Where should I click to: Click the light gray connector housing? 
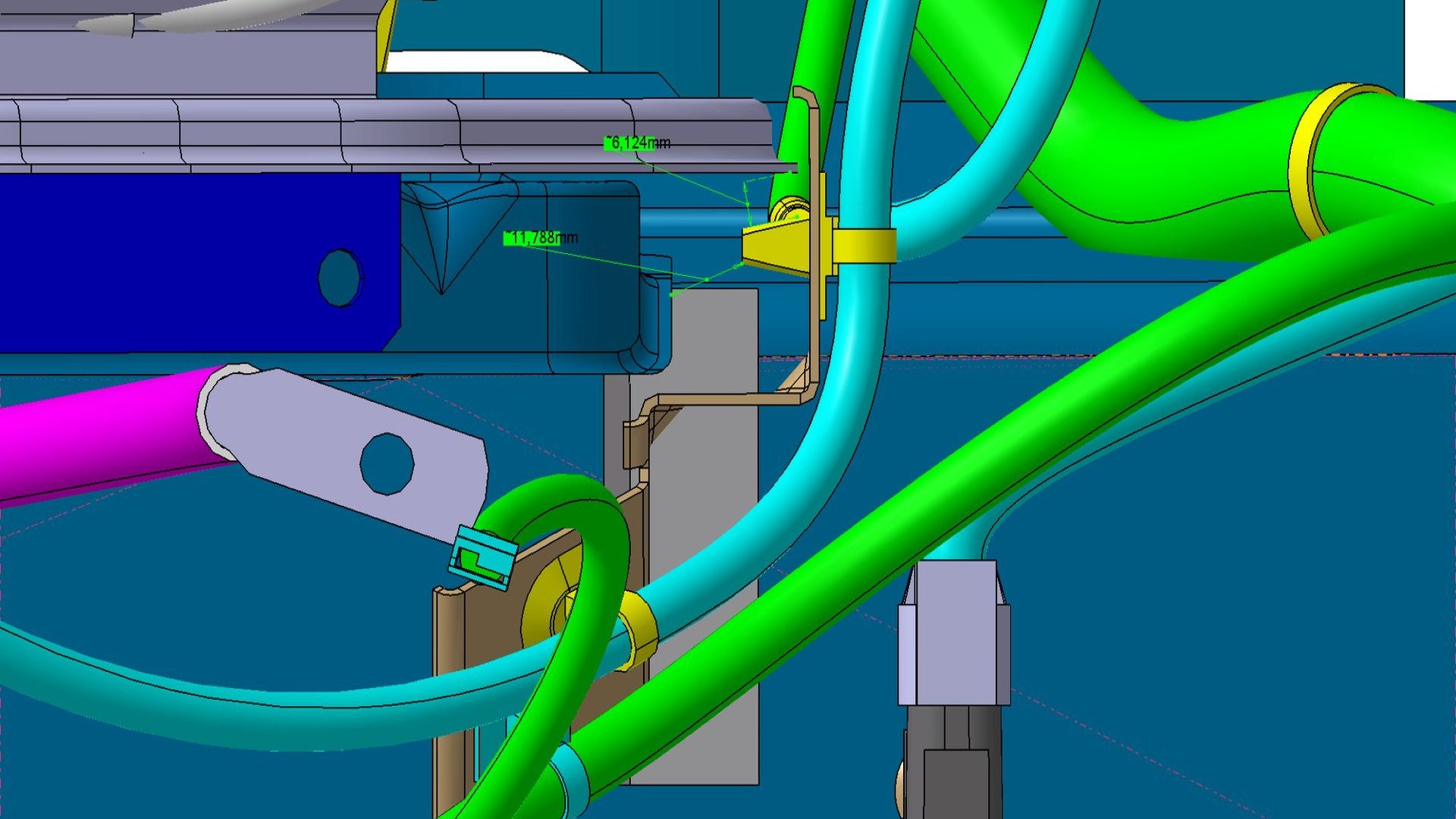(x=953, y=633)
